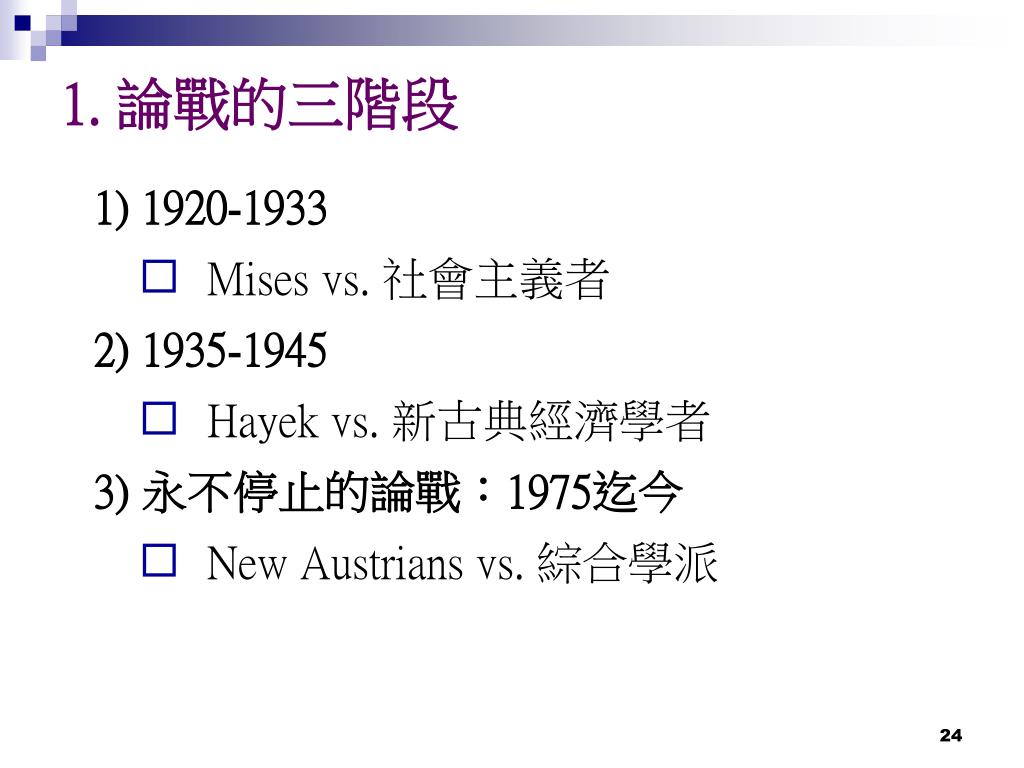Viewport: 1024px width, 768px height.
Task: Click the word 綜合學派
Action: point(628,563)
